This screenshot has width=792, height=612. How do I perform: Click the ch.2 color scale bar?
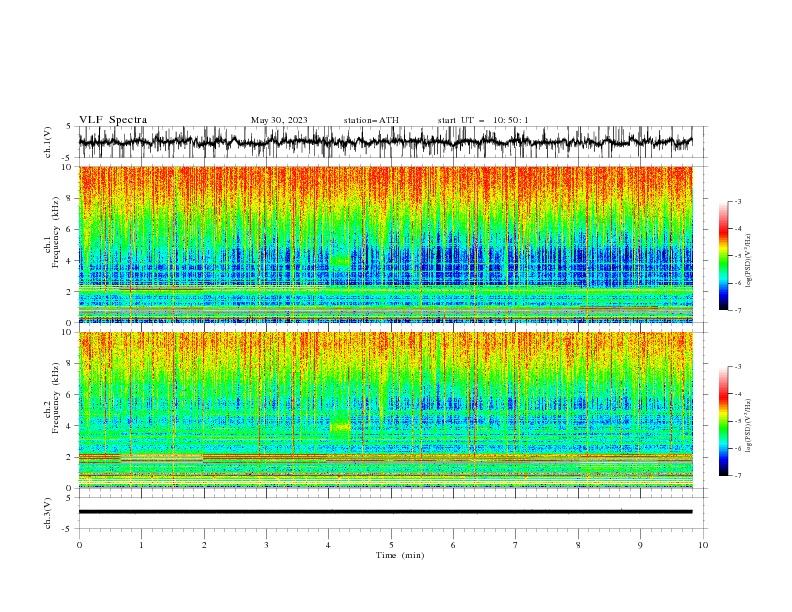tap(724, 421)
